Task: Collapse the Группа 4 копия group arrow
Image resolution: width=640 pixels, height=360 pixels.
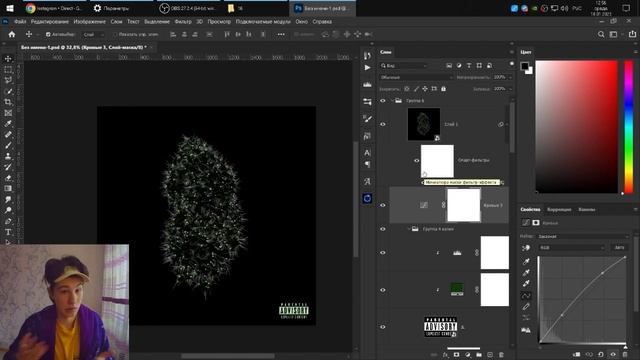Action: (x=409, y=229)
